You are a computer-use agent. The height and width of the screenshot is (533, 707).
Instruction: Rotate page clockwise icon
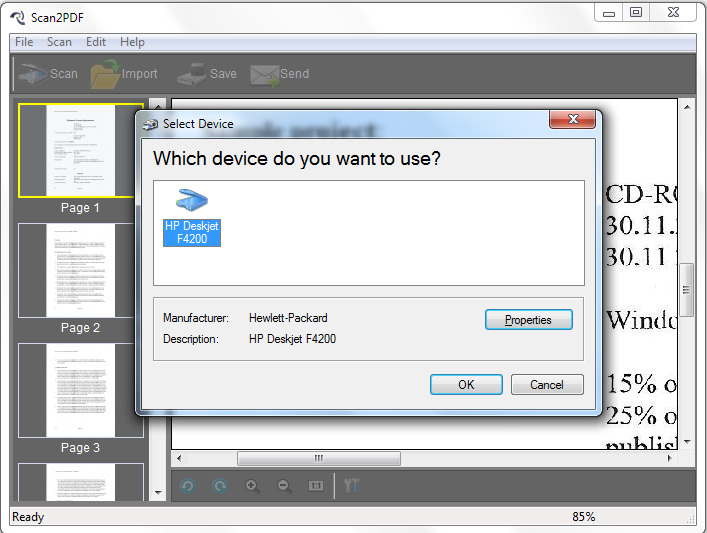[x=220, y=486]
